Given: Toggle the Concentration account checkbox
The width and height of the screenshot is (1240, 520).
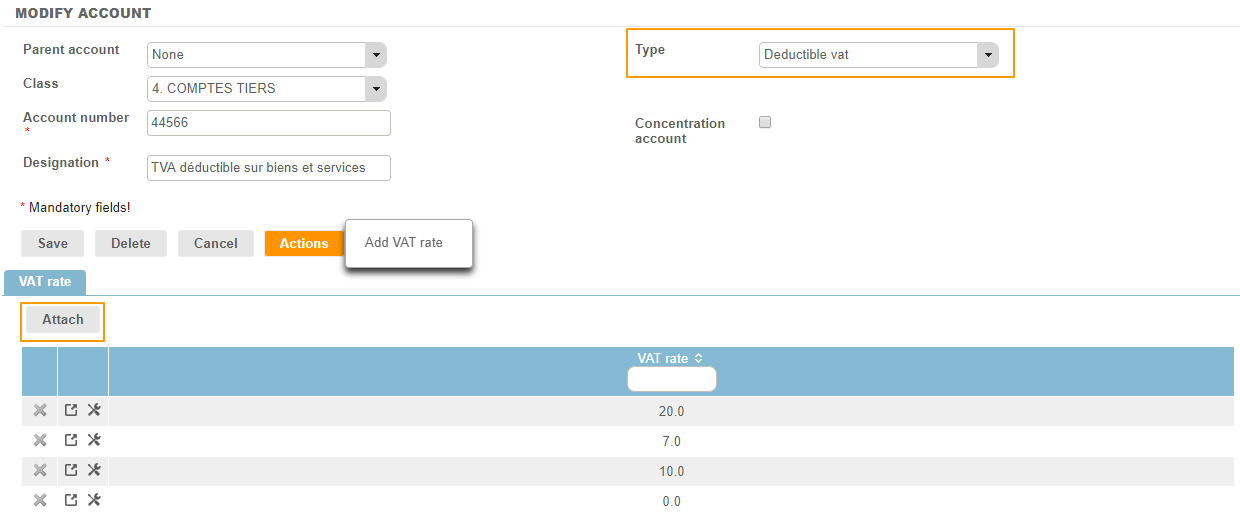Looking at the screenshot, I should [x=765, y=122].
